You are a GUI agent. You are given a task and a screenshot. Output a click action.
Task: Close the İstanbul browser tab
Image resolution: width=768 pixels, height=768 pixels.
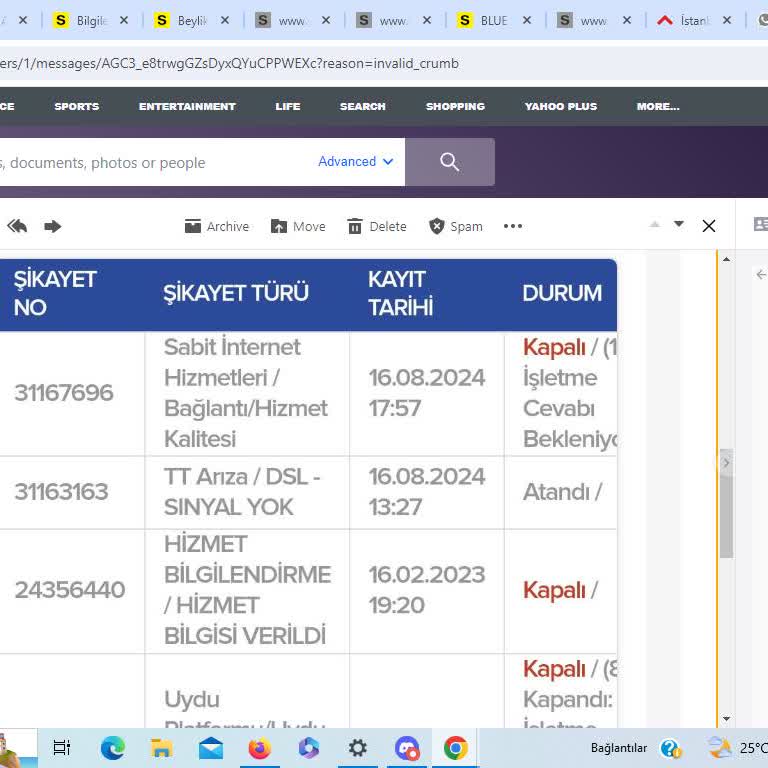727,21
